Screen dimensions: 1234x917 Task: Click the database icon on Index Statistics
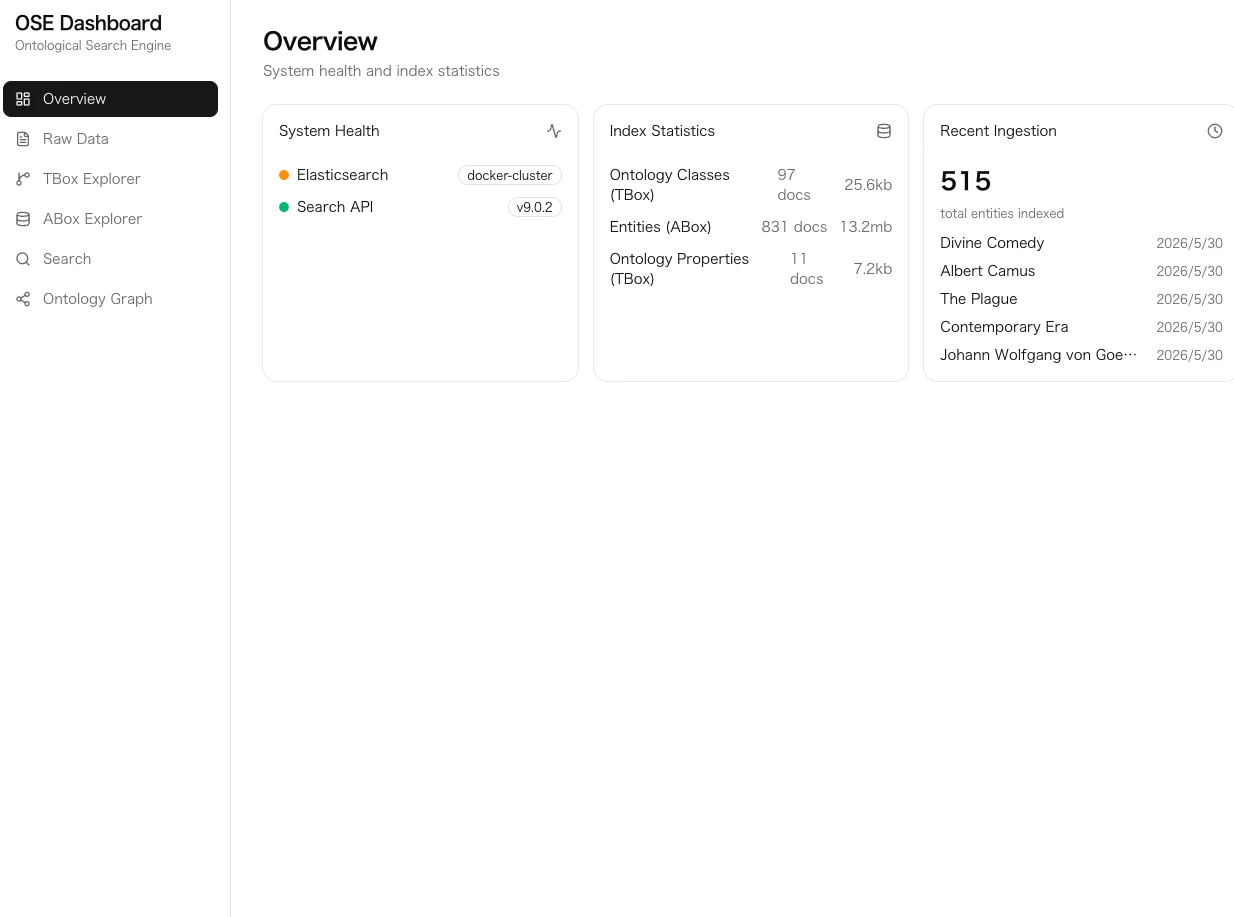884,131
